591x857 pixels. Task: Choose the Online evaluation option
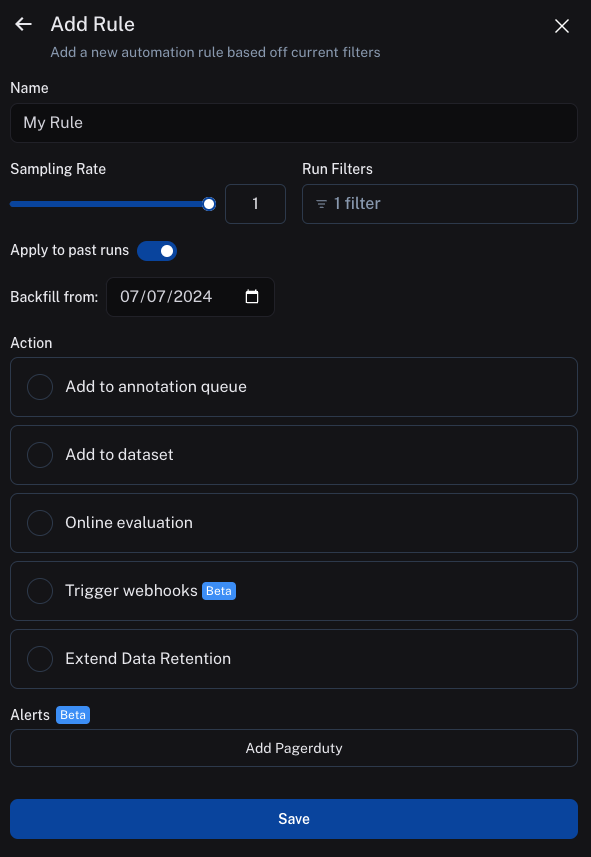(x=294, y=523)
